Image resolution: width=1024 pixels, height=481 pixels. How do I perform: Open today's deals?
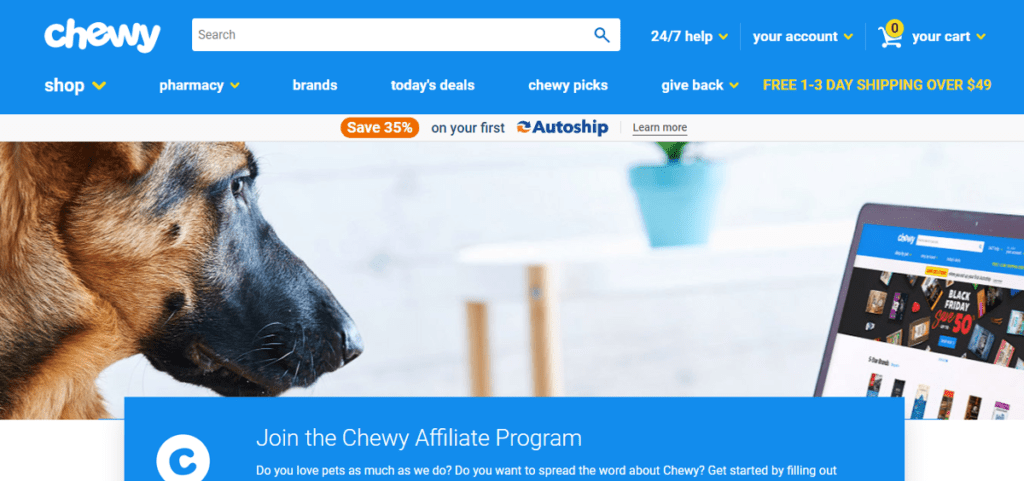pyautogui.click(x=432, y=85)
